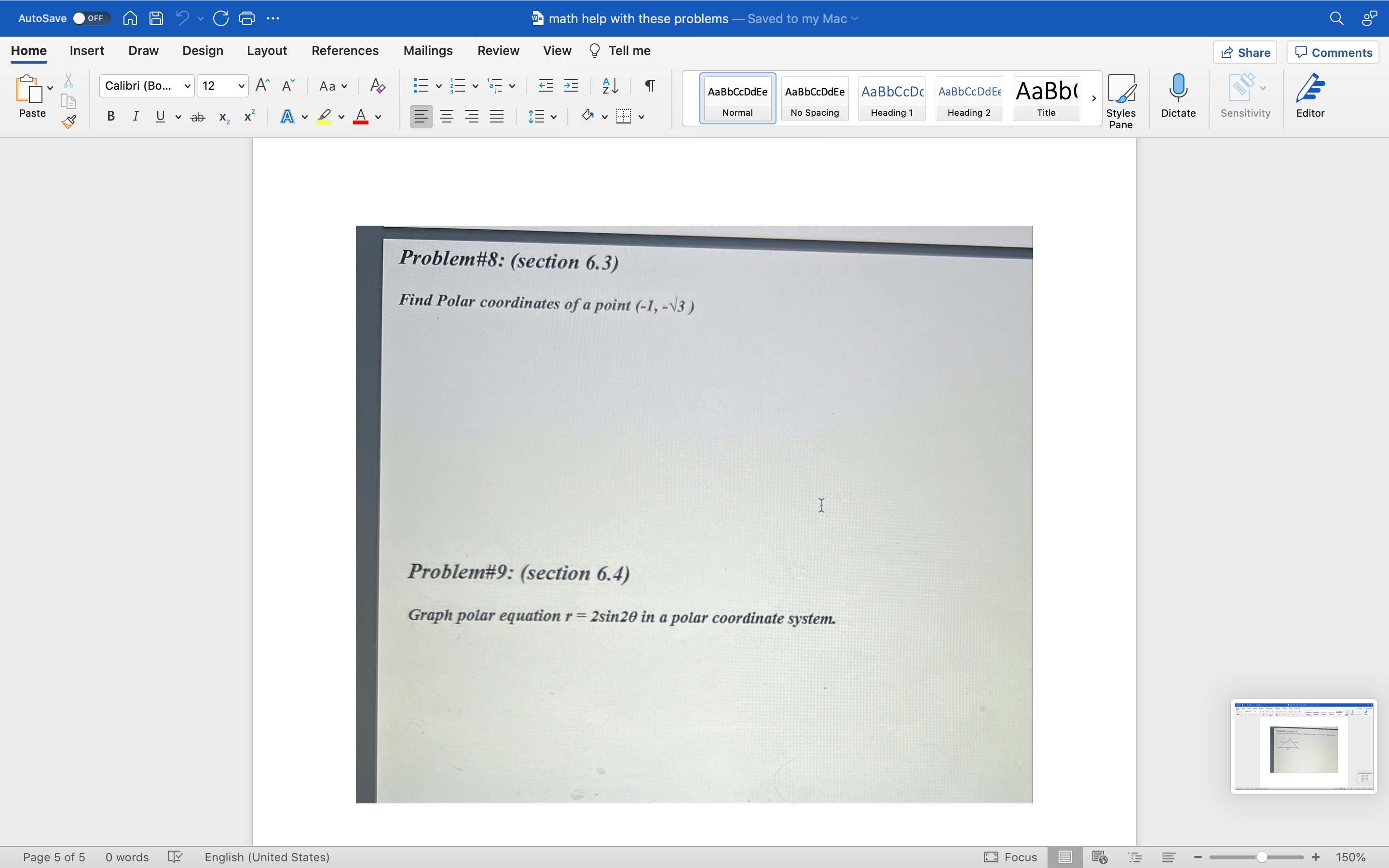
Task: Switch to the Insert tab
Action: 87,51
